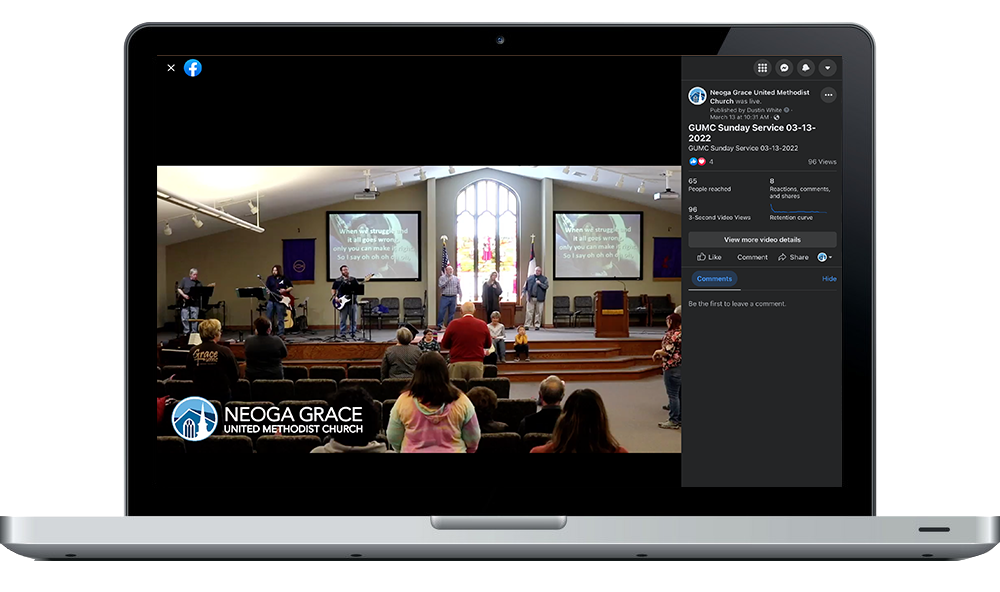The height and width of the screenshot is (592, 1000).
Task: Click View more video details button
Action: 762,240
